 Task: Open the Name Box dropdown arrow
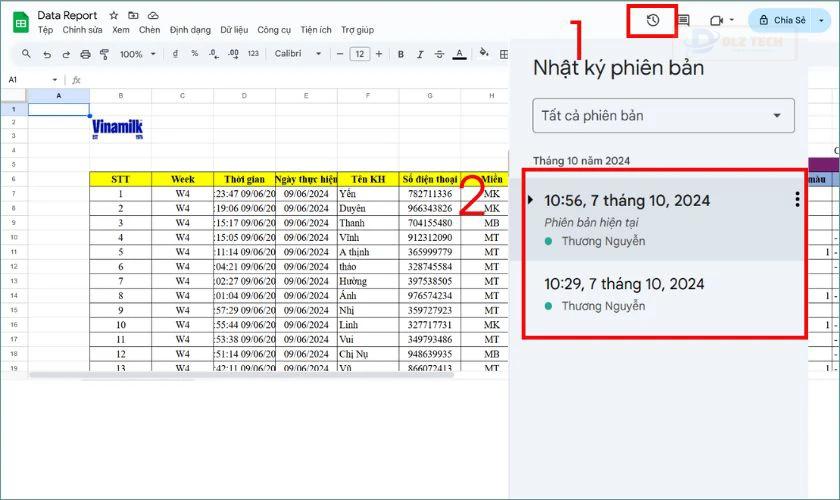point(55,80)
